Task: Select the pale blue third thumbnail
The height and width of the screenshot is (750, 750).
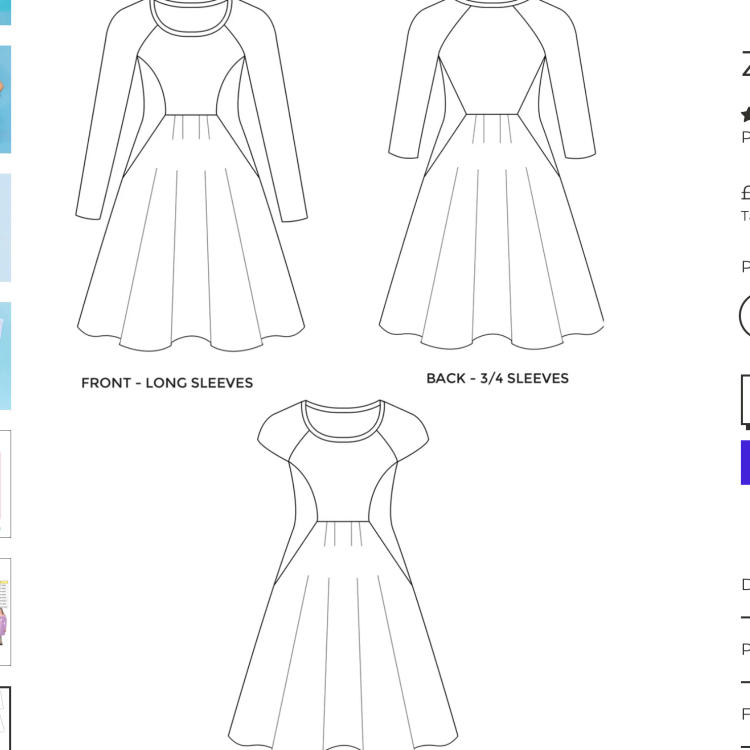Action: click(x=5, y=227)
